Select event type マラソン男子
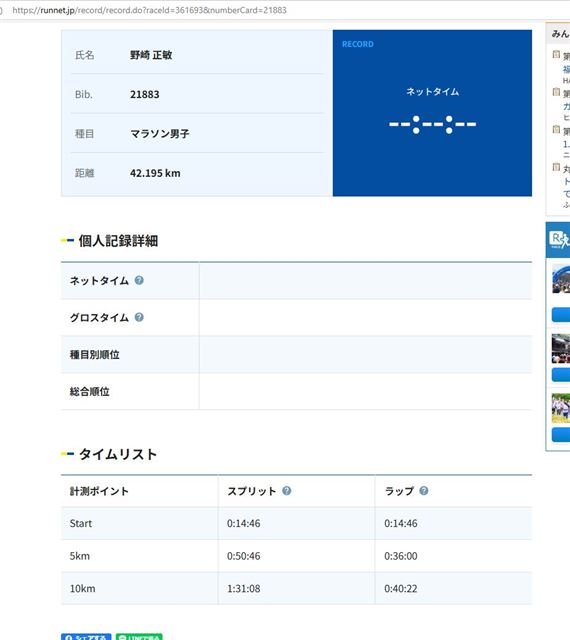The width and height of the screenshot is (570, 640). click(160, 134)
